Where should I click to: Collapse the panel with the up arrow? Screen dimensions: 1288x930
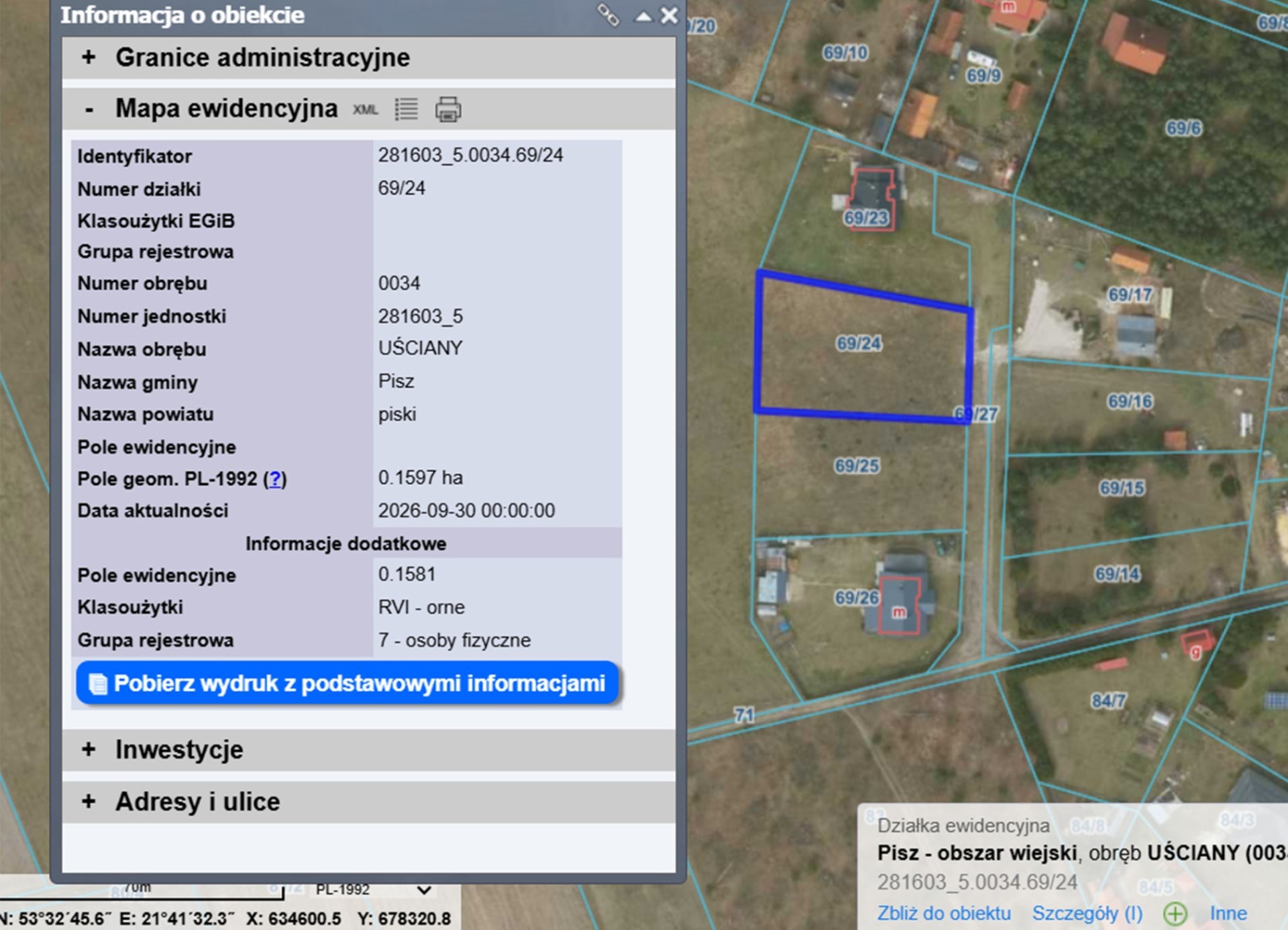(x=643, y=16)
